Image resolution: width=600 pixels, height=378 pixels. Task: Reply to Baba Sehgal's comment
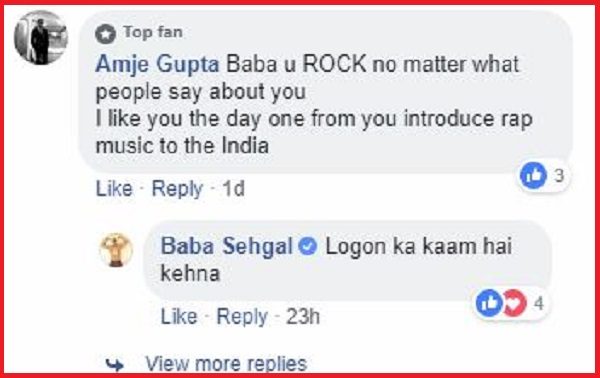point(242,317)
